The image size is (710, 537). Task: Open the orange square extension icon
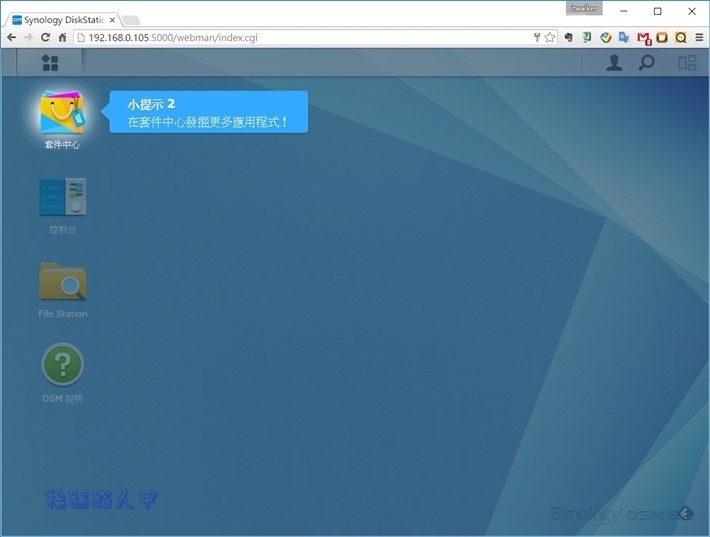coord(662,38)
